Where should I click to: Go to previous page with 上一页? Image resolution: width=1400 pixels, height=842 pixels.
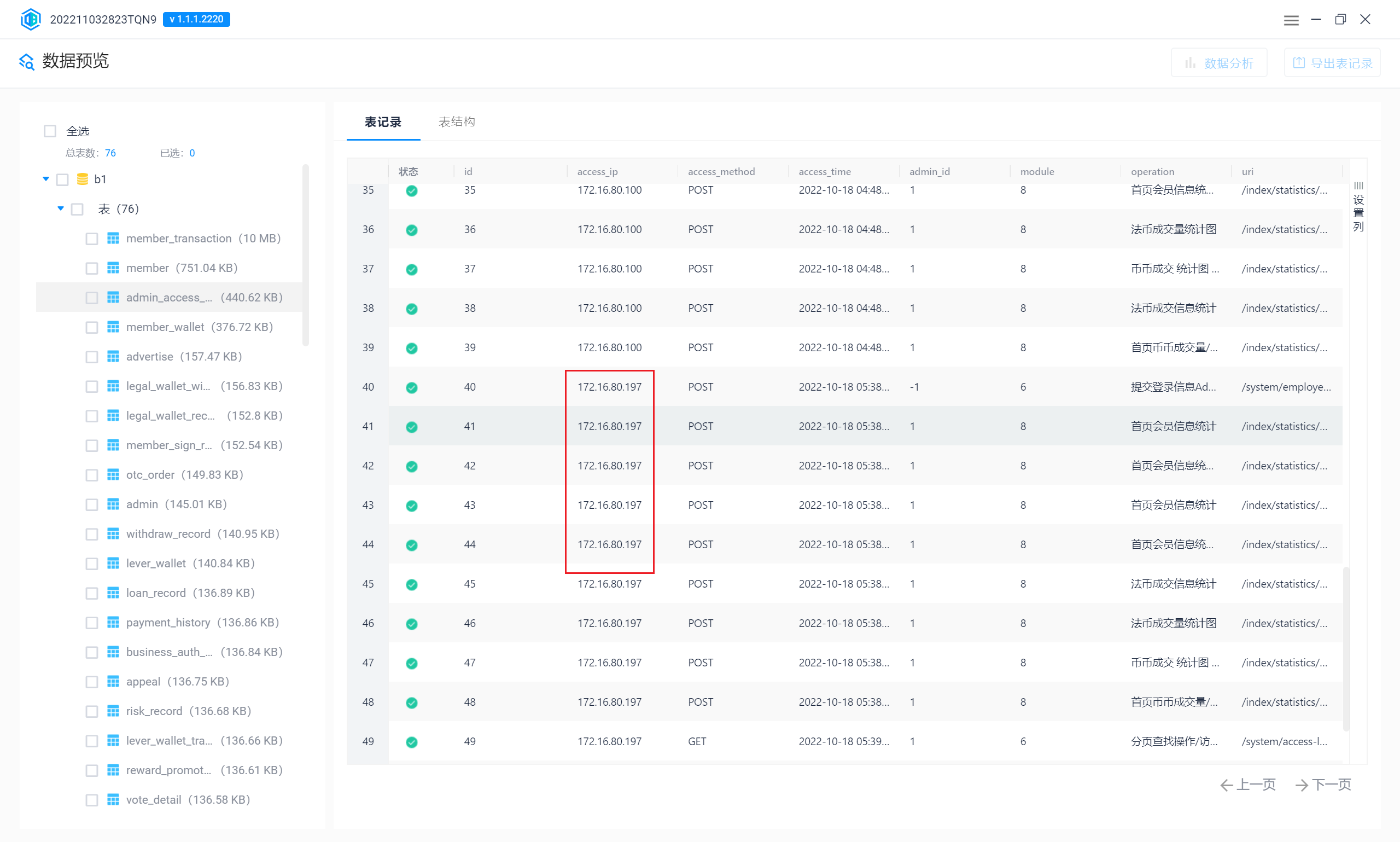pos(1247,785)
